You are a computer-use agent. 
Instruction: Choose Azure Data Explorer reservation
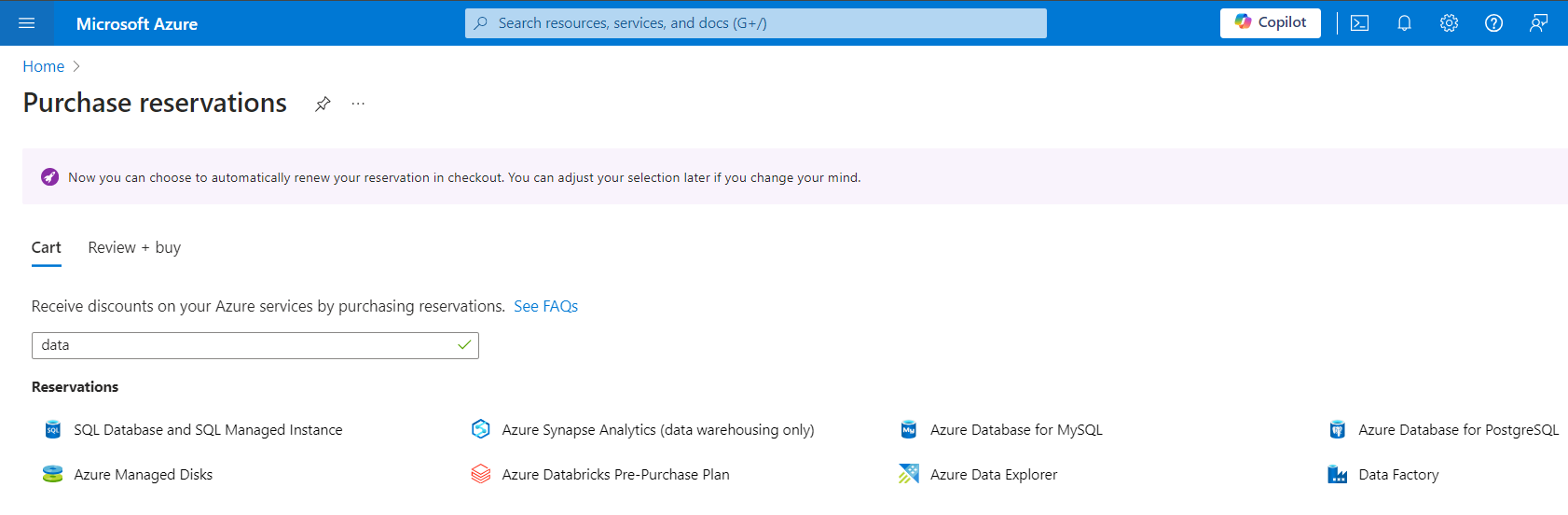click(994, 475)
